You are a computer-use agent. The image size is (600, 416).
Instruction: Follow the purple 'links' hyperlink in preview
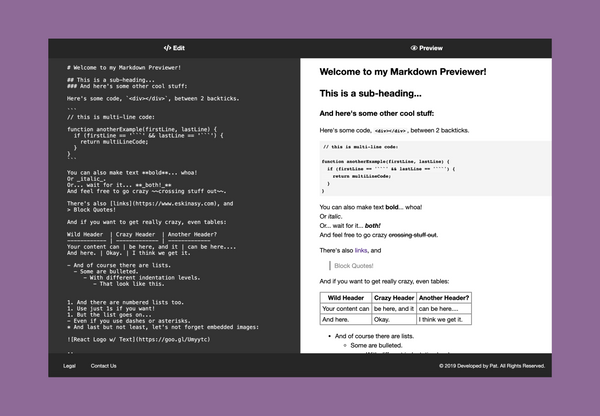click(361, 250)
